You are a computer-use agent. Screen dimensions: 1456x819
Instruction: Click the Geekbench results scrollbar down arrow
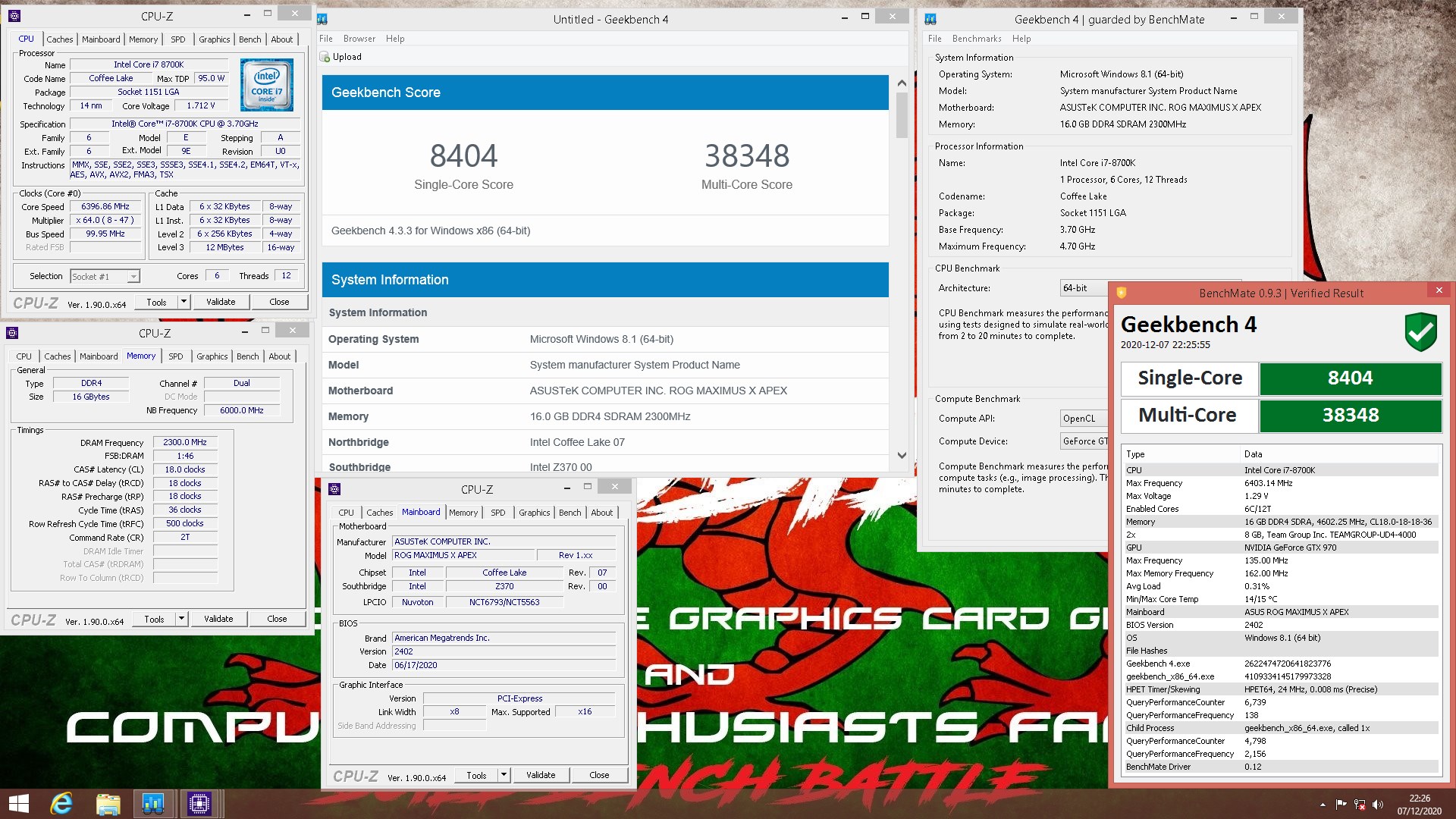pos(902,456)
